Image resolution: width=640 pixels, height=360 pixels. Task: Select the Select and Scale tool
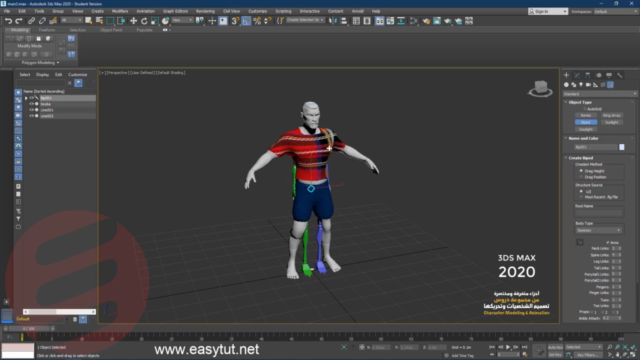155,21
